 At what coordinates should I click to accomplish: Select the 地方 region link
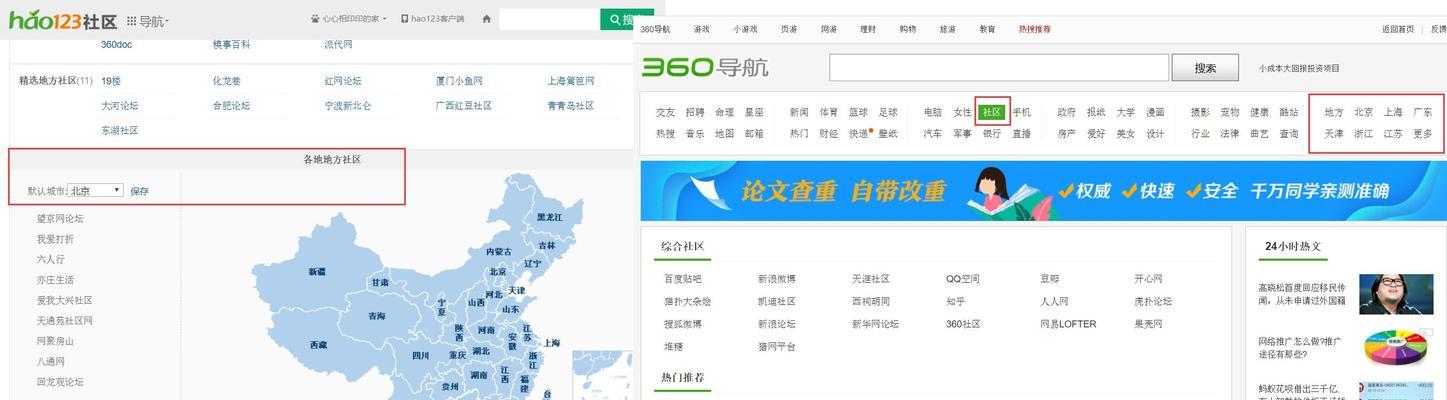point(1334,112)
